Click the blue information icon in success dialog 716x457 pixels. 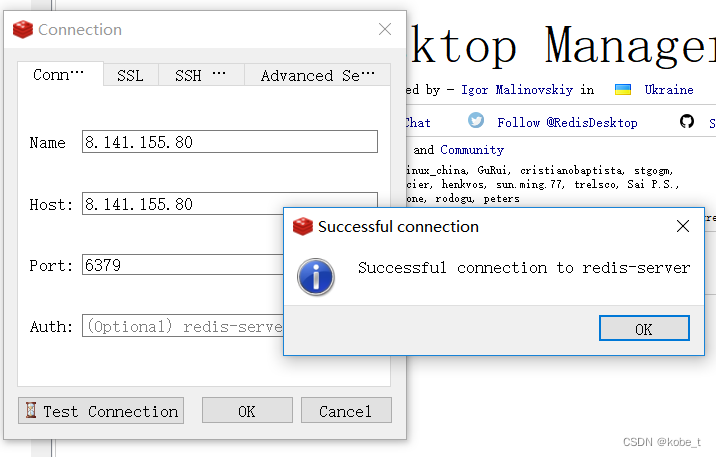point(316,277)
